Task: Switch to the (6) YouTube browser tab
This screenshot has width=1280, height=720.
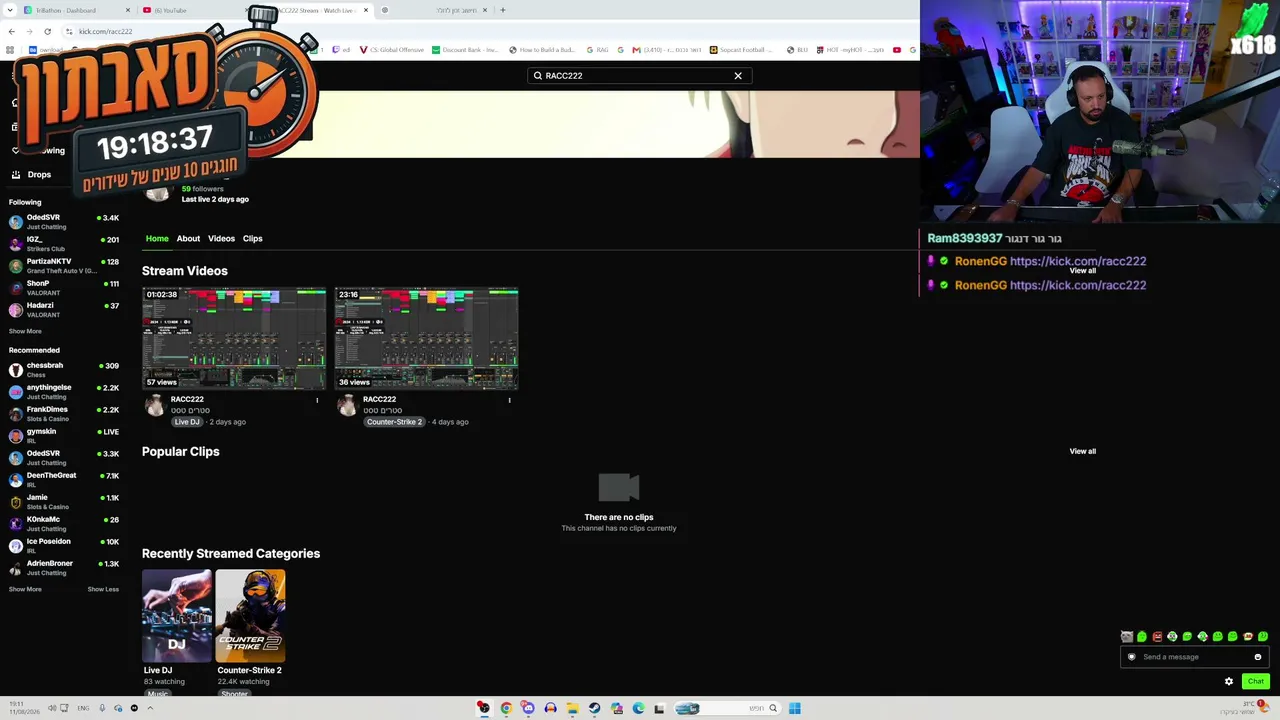Action: 190,10
